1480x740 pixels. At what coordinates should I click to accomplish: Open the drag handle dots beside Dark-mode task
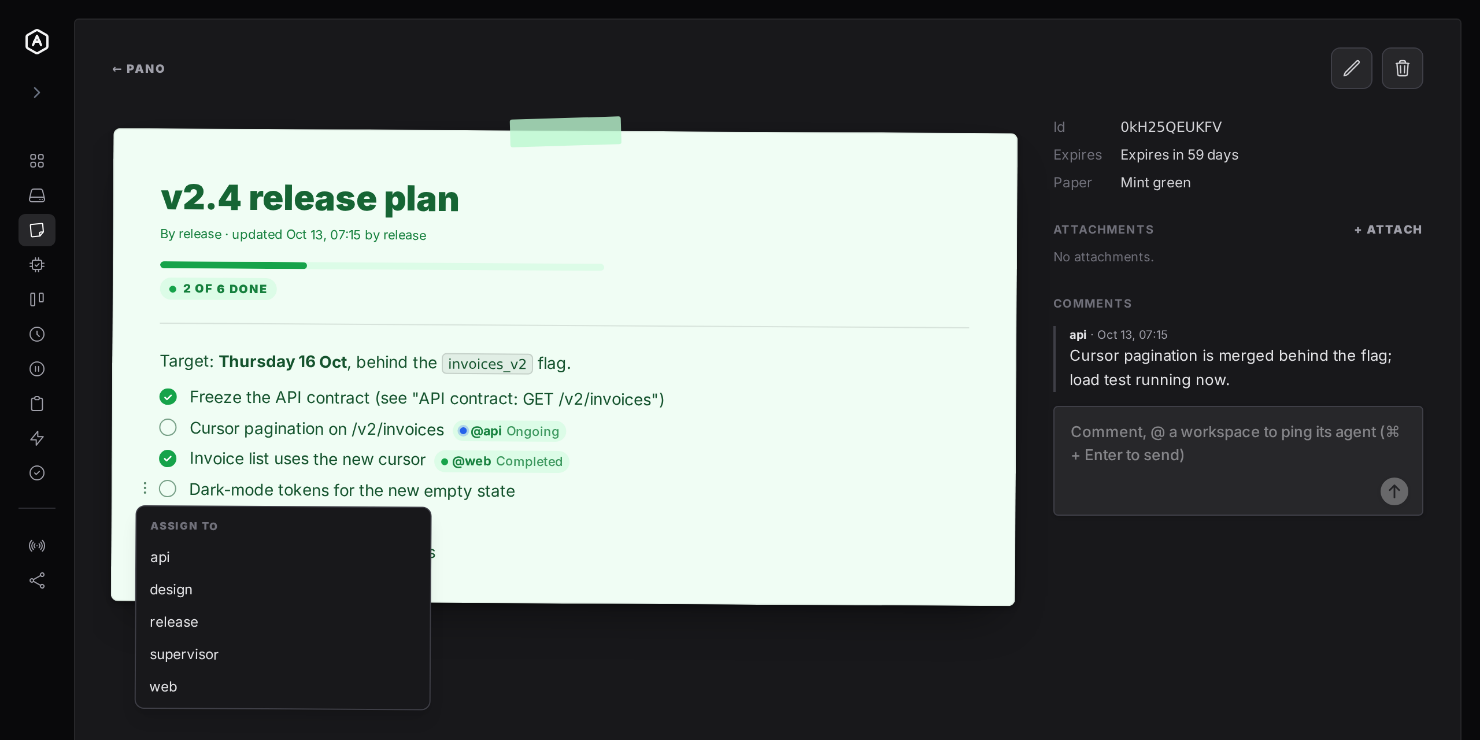click(145, 488)
